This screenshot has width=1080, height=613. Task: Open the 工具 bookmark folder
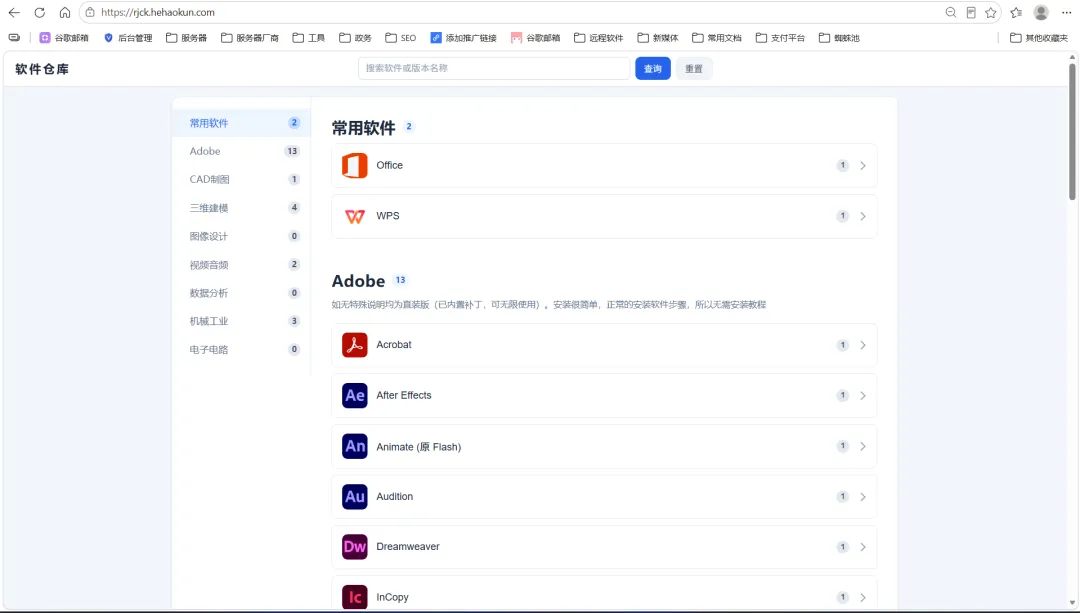click(x=309, y=38)
